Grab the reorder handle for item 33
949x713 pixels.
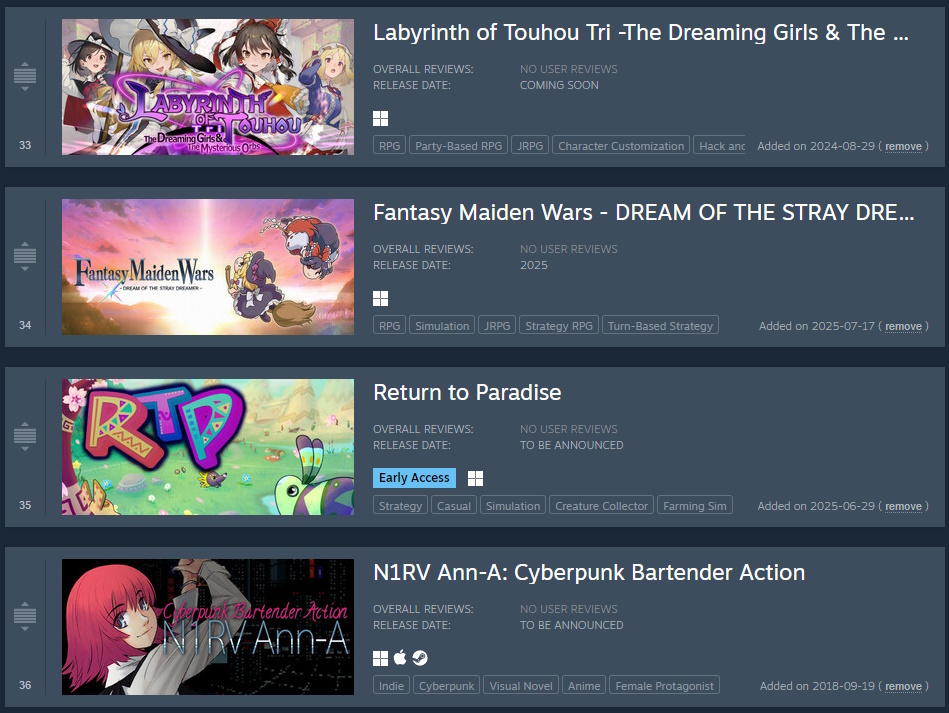tap(25, 76)
